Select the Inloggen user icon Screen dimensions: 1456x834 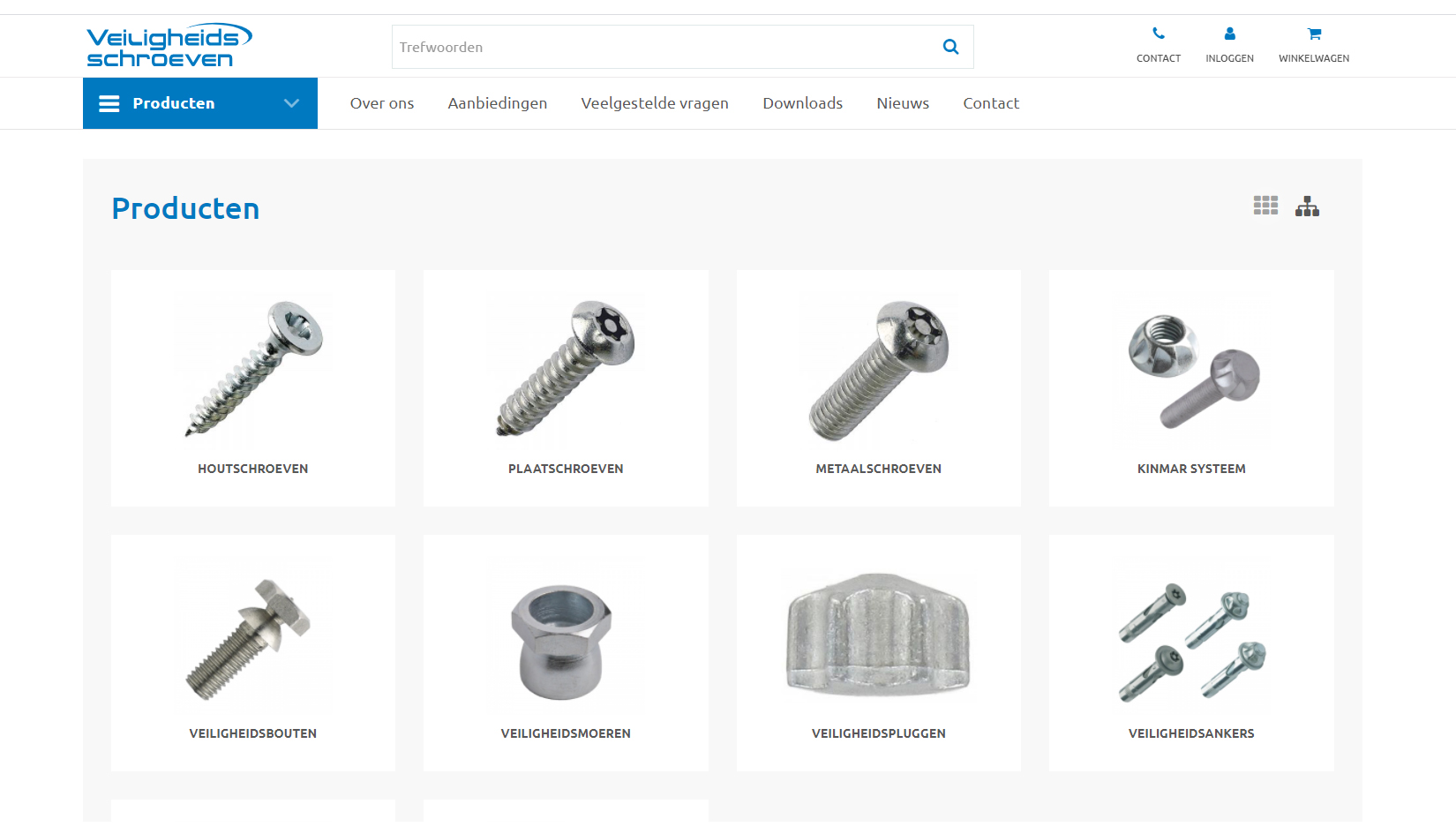tap(1229, 34)
